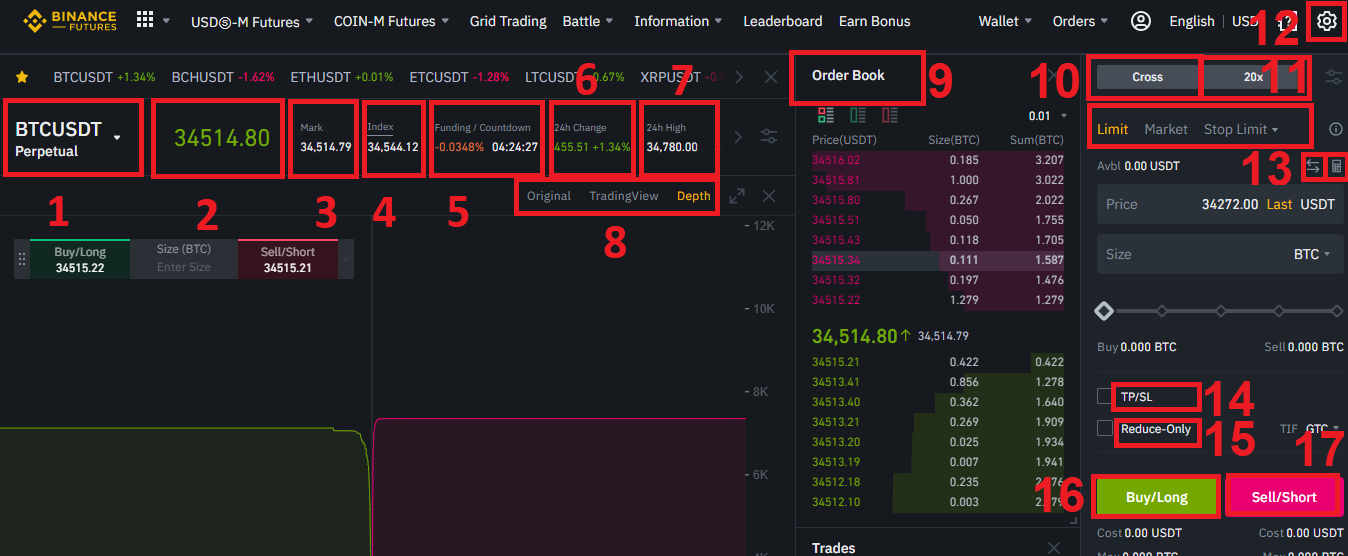Click into the order Size input field
1348x556 pixels.
pos(1220,254)
